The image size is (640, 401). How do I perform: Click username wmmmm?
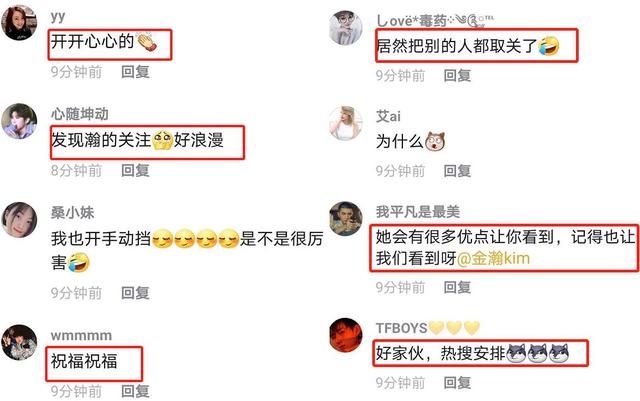pyautogui.click(x=81, y=336)
